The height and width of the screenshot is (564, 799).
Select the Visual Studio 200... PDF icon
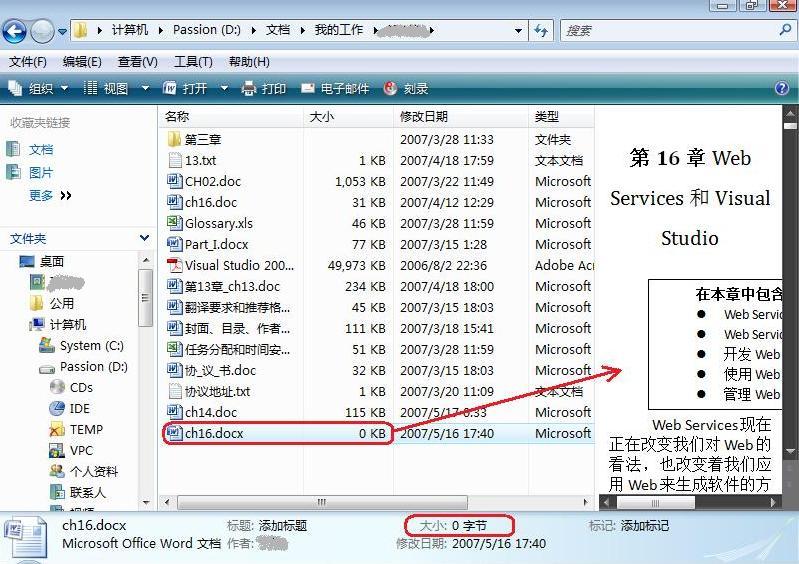174,265
